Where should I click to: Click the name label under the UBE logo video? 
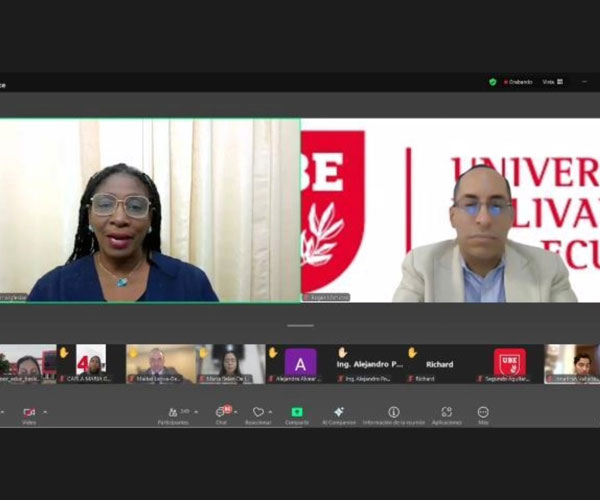click(326, 297)
